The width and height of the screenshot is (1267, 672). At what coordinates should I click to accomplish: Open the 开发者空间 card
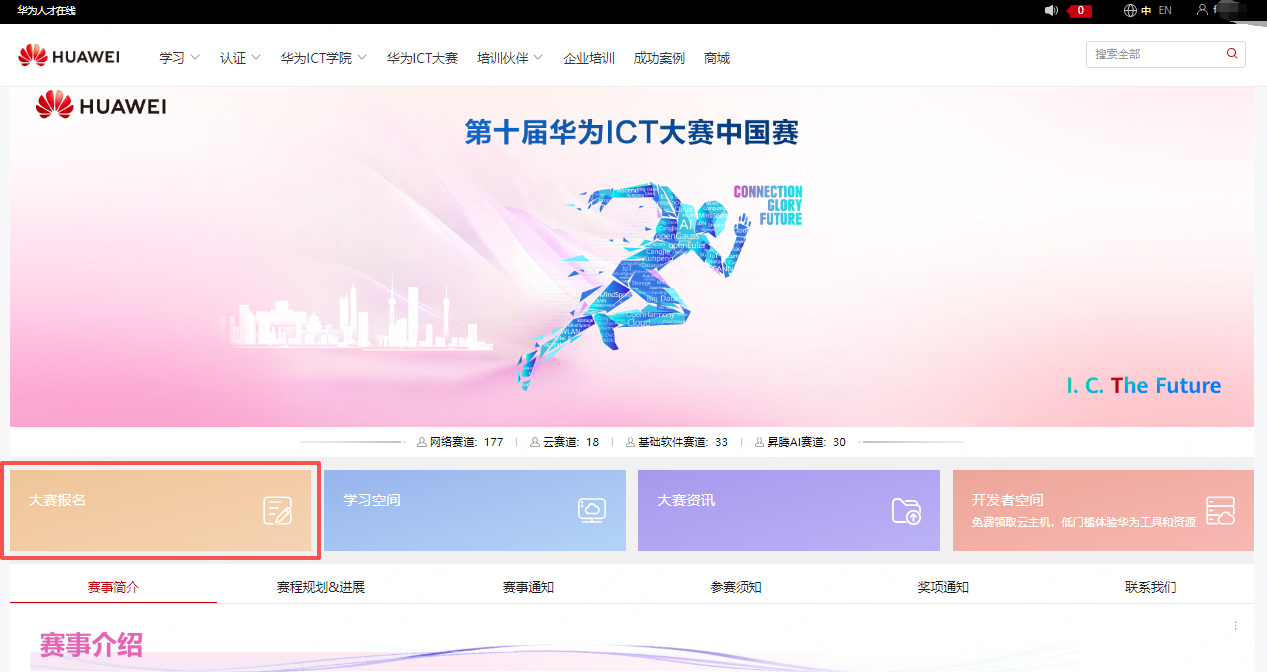[x=1102, y=510]
